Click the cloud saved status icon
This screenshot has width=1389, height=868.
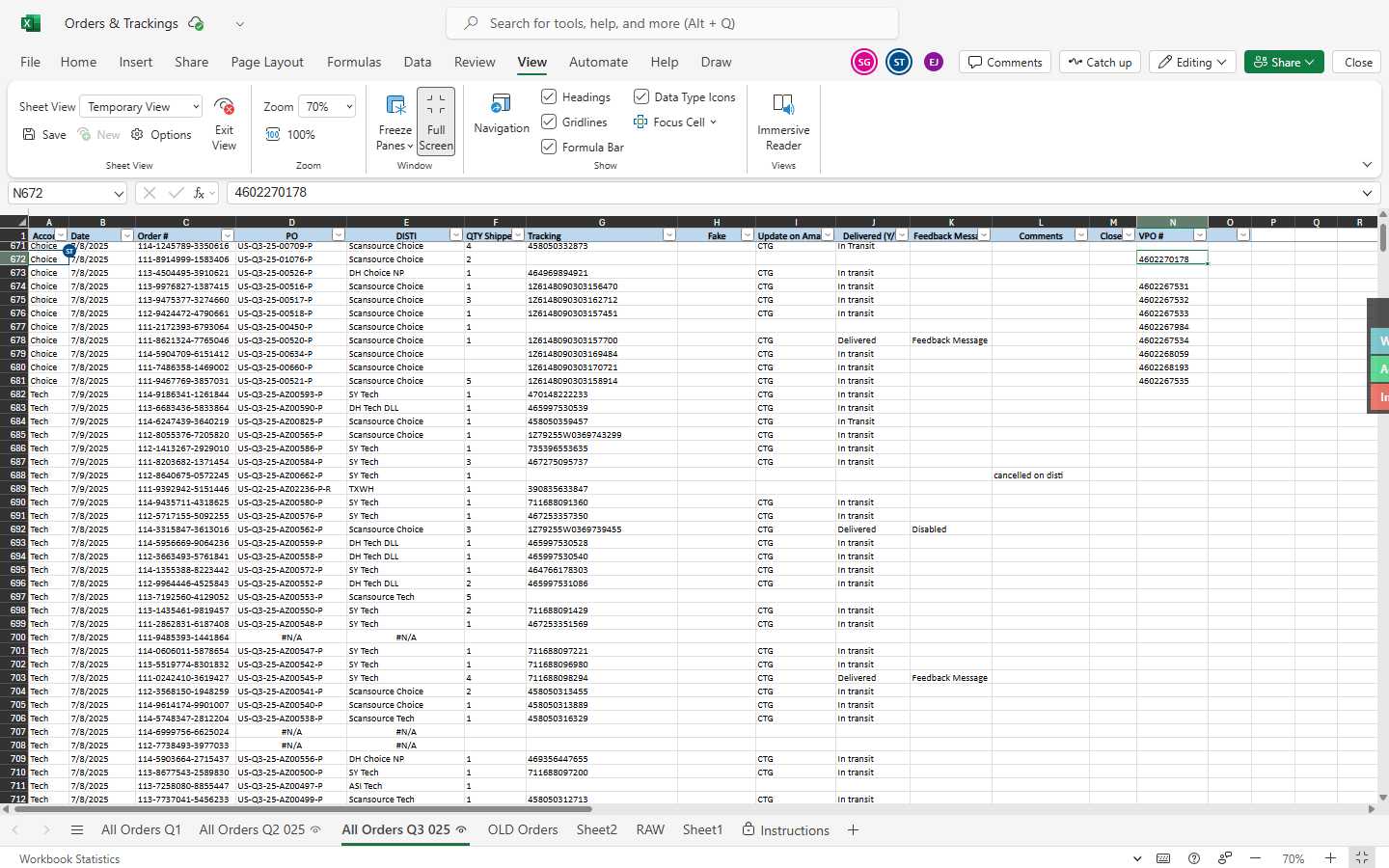tap(196, 23)
